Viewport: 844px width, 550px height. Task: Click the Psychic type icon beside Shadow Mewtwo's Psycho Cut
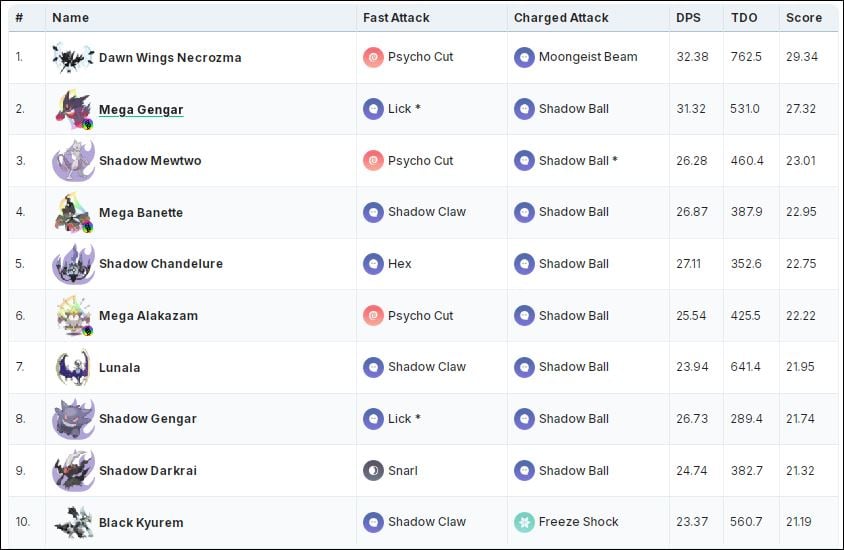point(373,161)
